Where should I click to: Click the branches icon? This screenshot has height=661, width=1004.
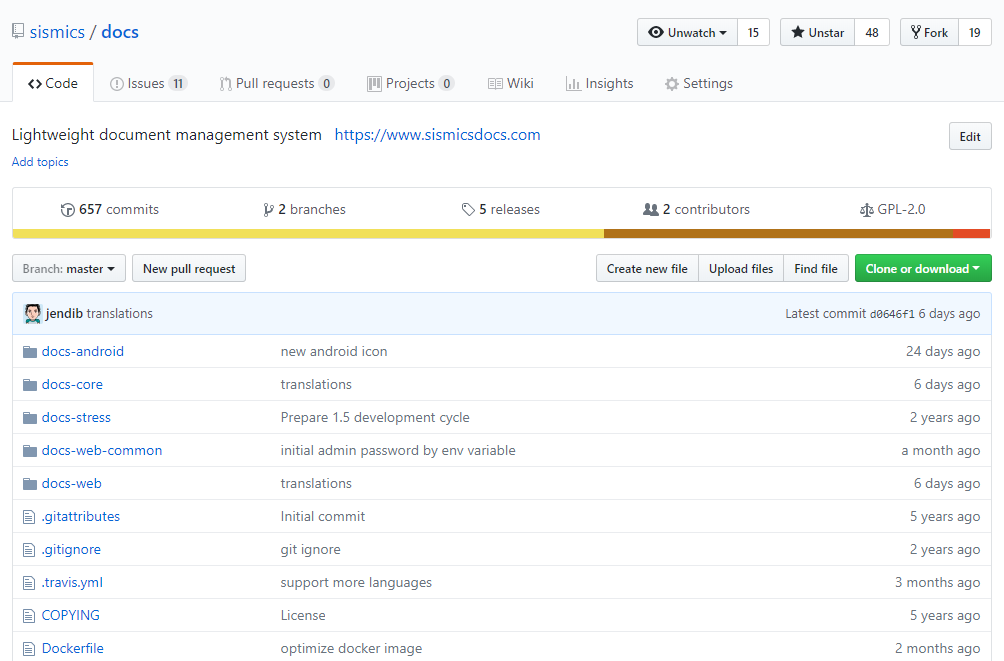[268, 210]
